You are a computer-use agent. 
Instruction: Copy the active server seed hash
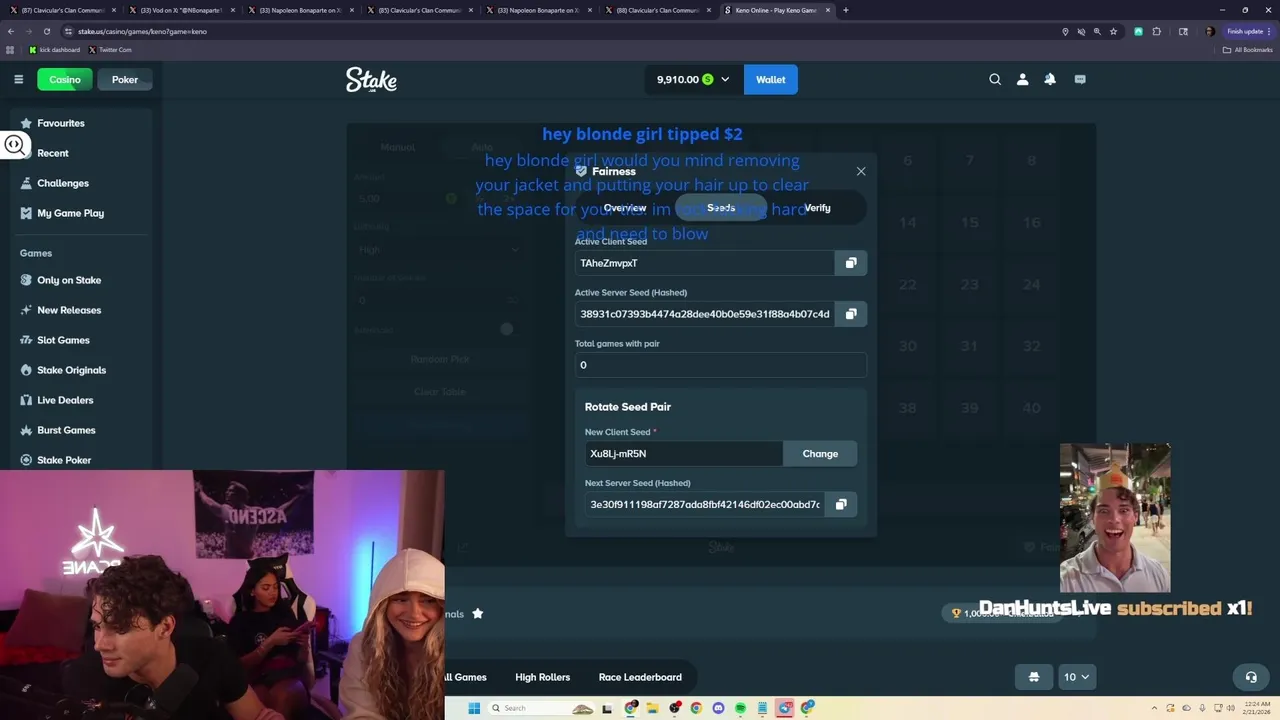pos(851,314)
